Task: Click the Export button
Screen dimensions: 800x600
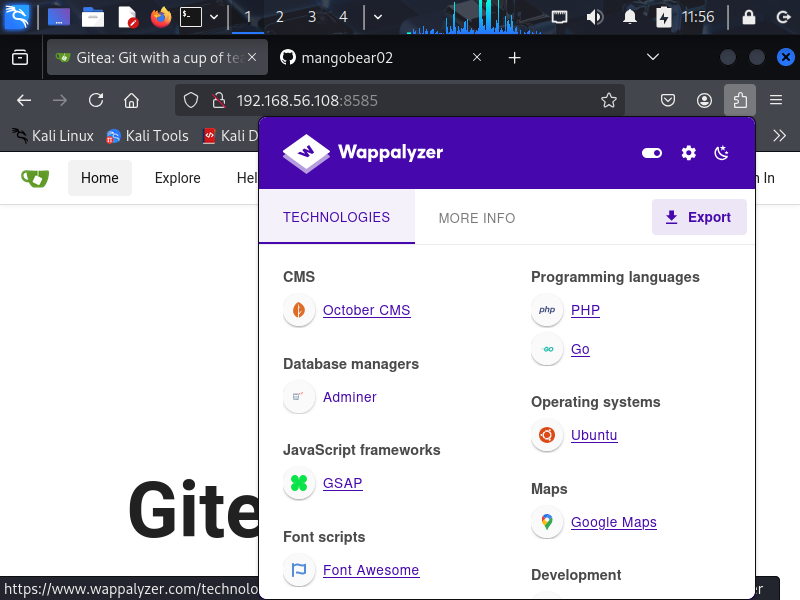Action: click(x=699, y=217)
